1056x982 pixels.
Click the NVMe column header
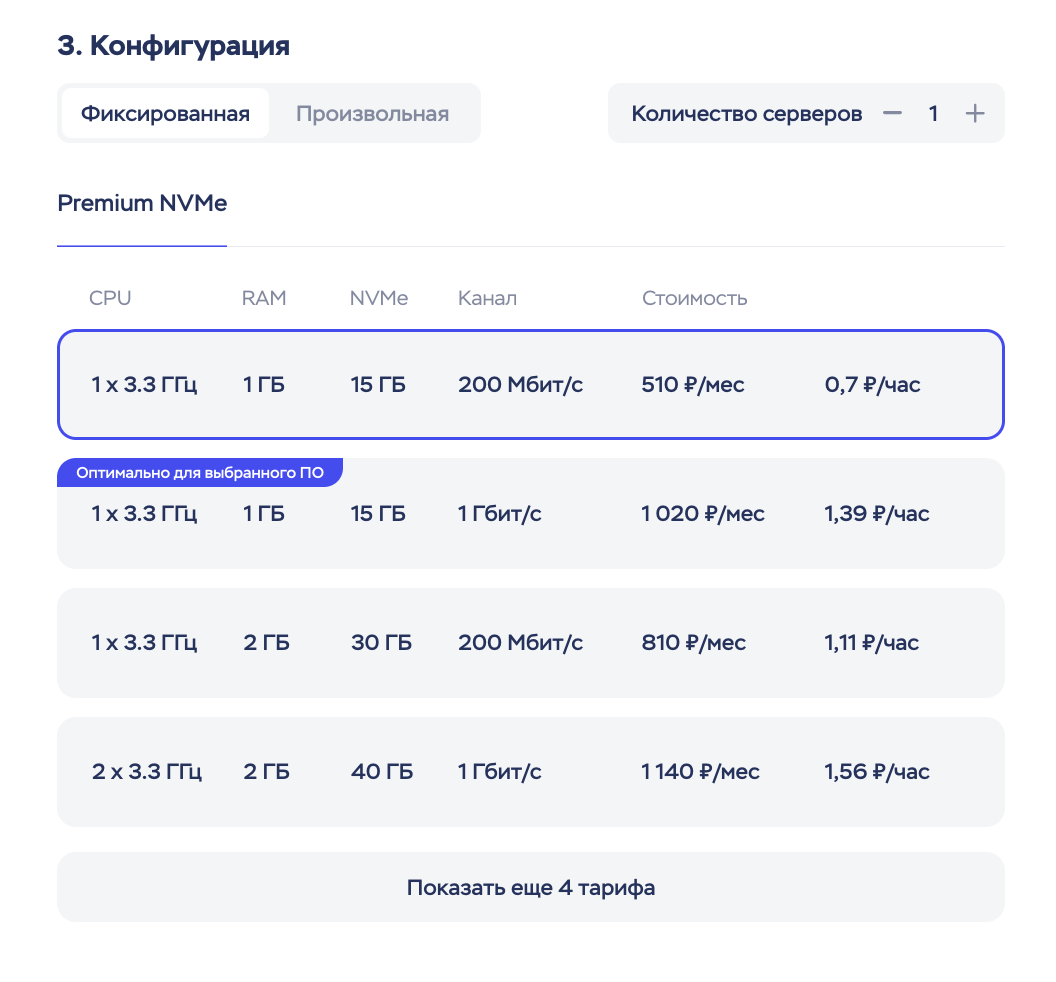point(378,297)
